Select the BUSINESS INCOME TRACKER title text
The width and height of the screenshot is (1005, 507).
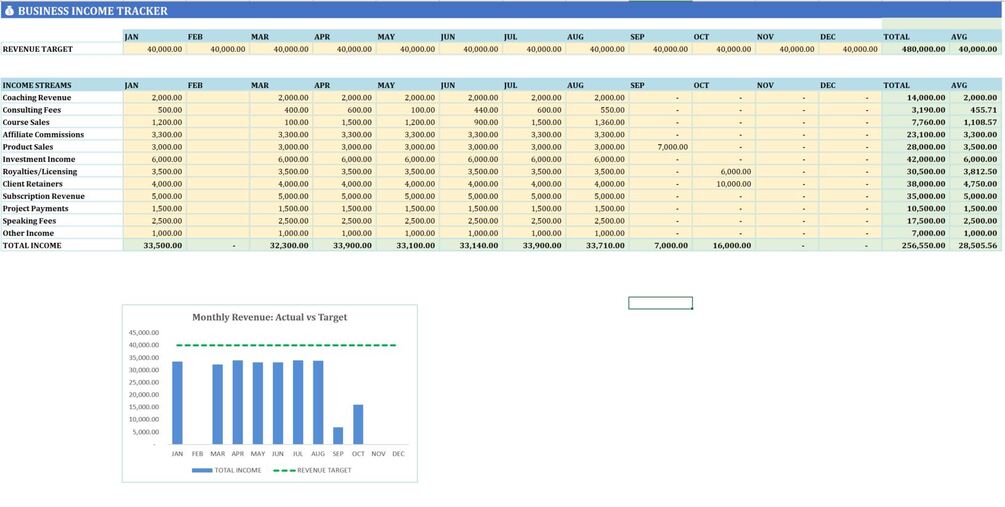tap(93, 11)
